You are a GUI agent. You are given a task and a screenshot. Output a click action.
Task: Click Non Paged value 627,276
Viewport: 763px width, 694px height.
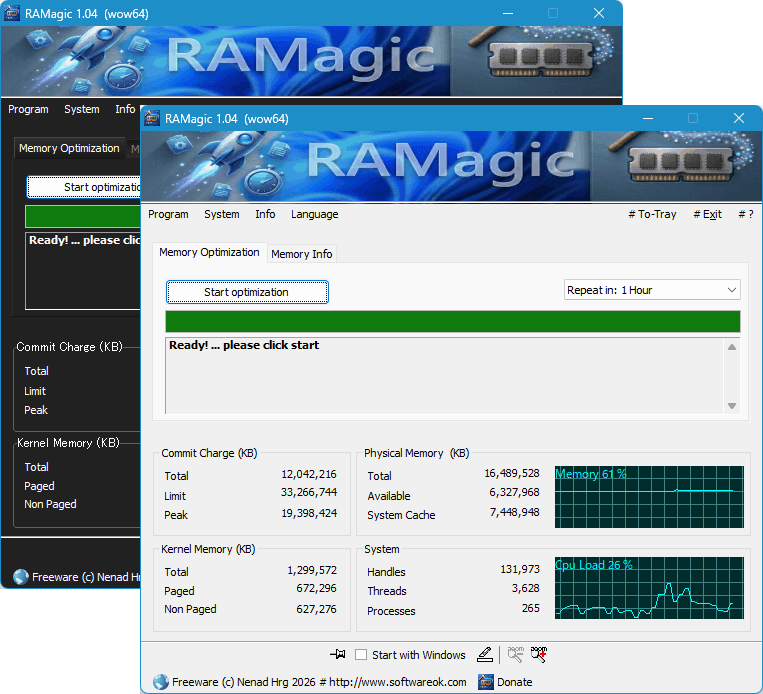[316, 609]
